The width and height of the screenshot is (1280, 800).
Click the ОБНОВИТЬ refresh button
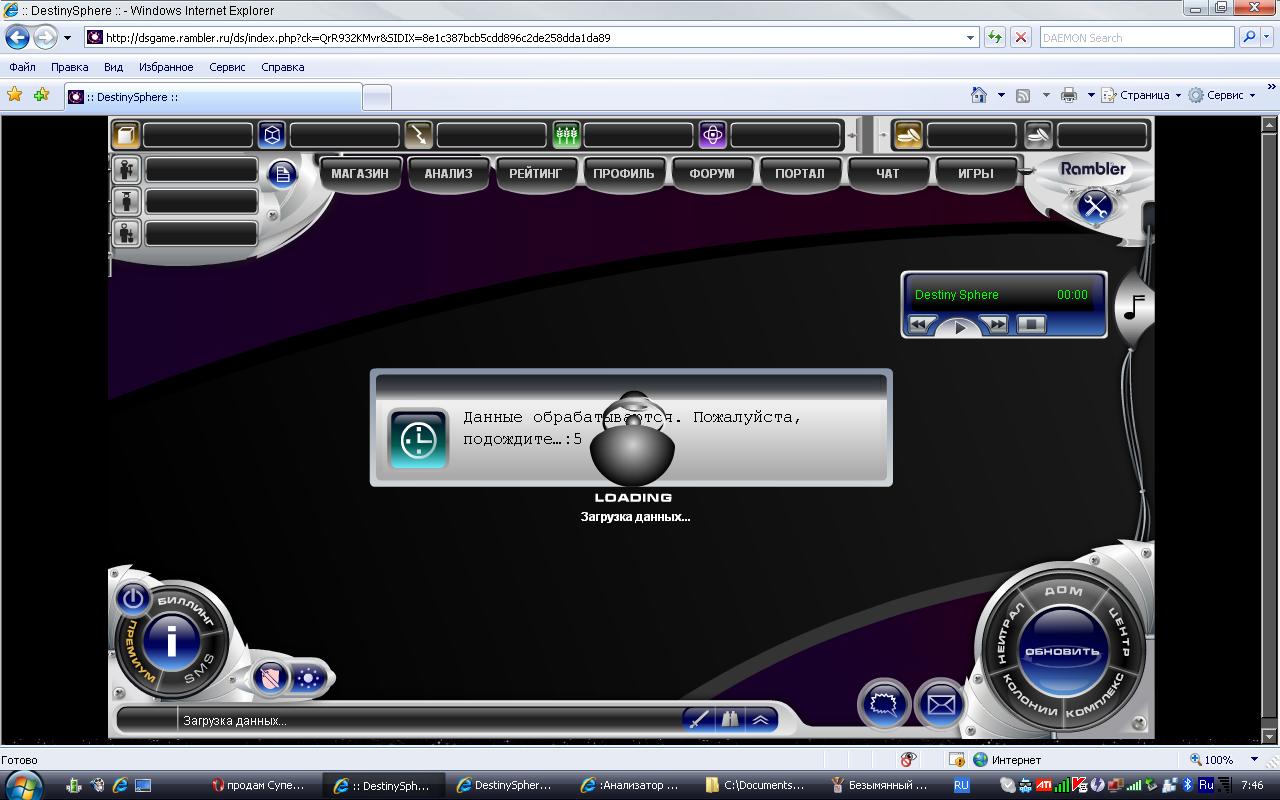(x=1062, y=651)
